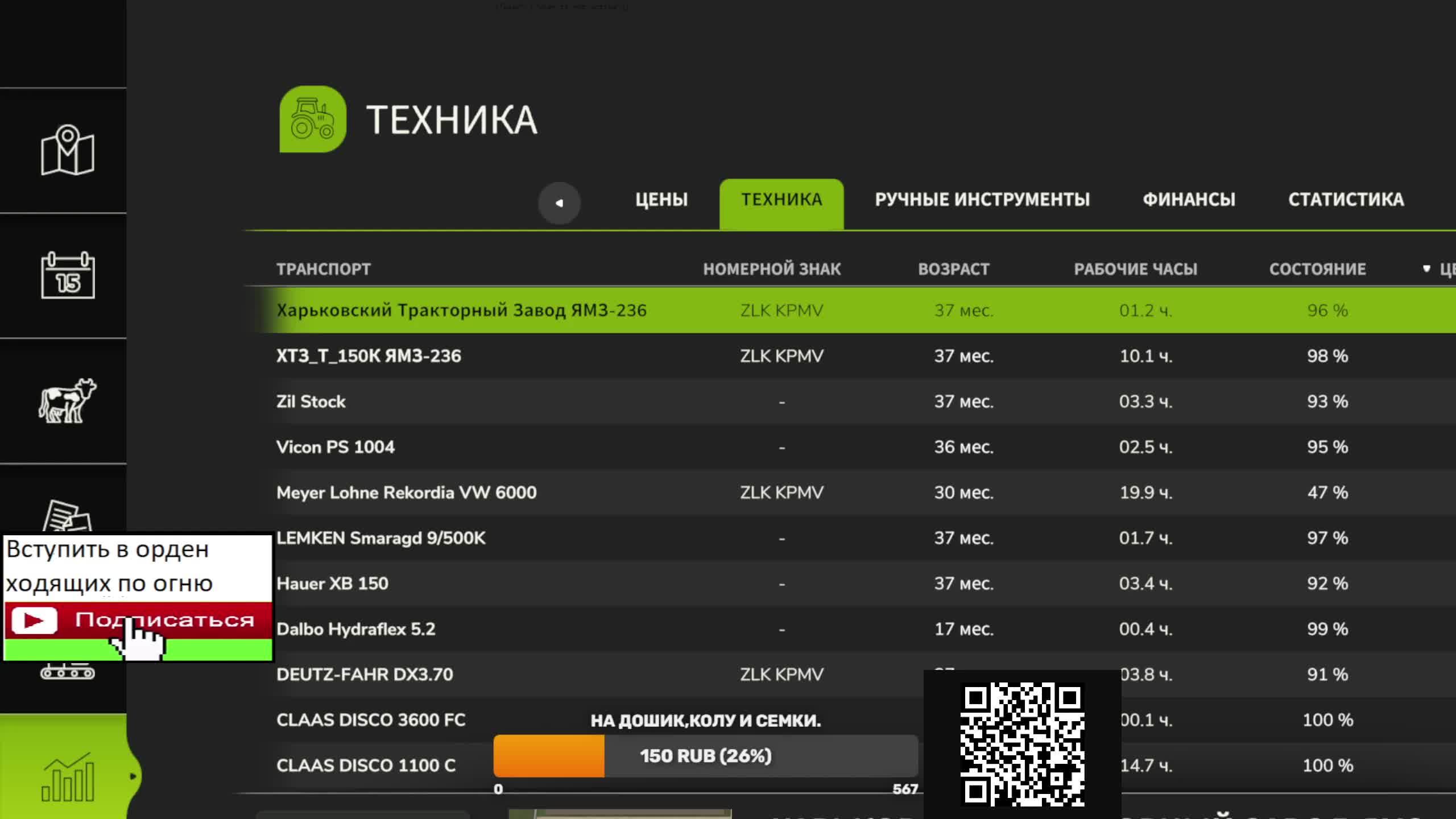Open the Статистика tab
Viewport: 1456px width, 819px height.
[x=1346, y=200]
